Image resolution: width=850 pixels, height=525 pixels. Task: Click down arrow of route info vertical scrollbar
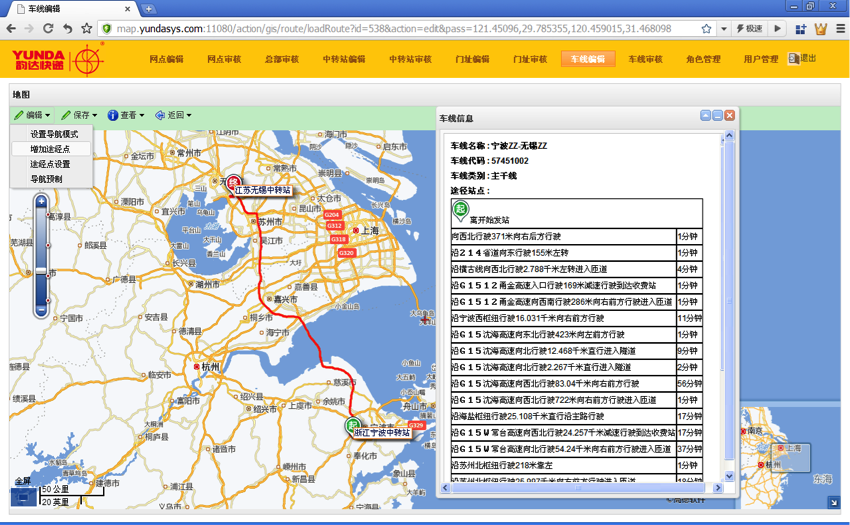(729, 476)
